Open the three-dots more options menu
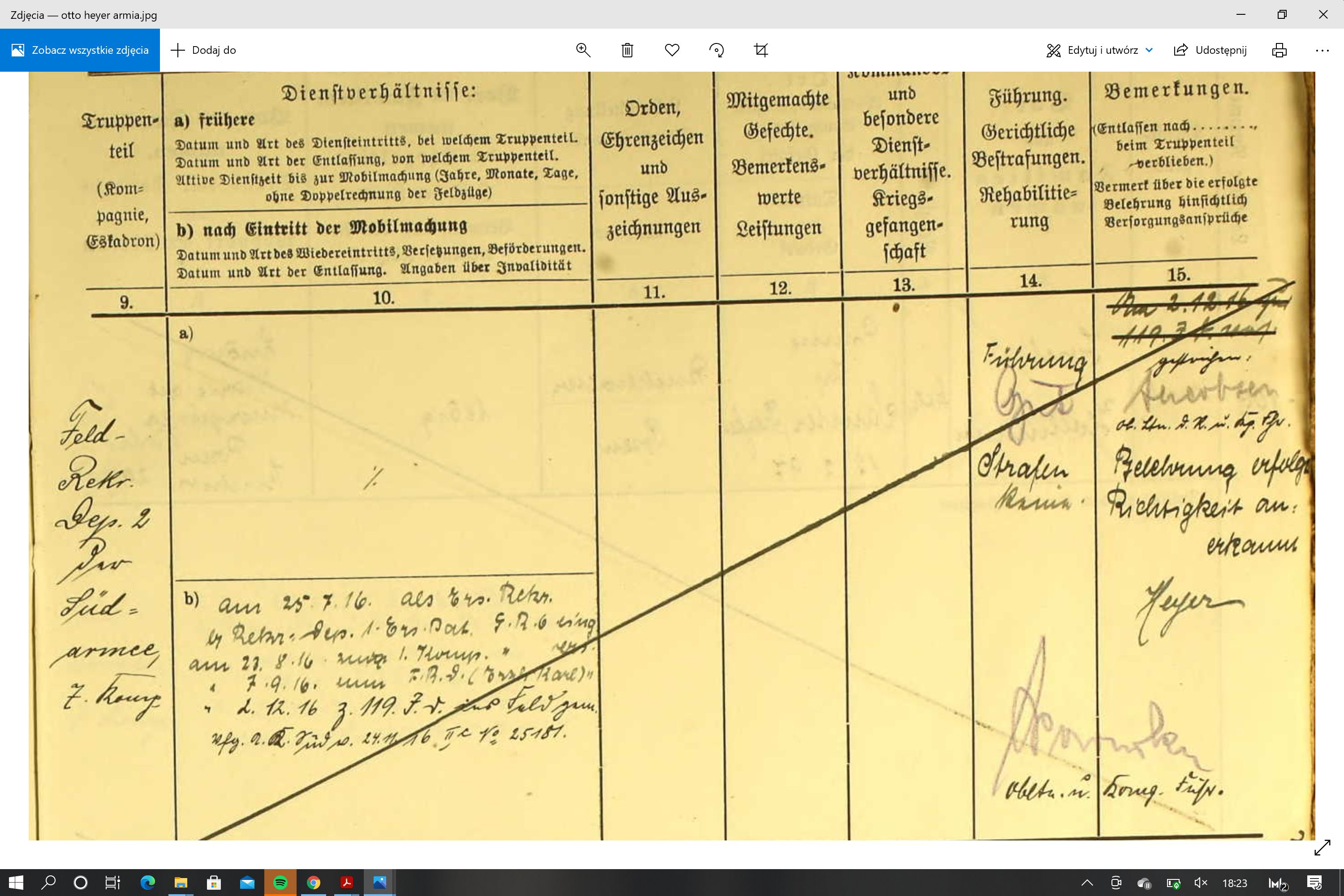Image resolution: width=1344 pixels, height=896 pixels. [x=1322, y=50]
